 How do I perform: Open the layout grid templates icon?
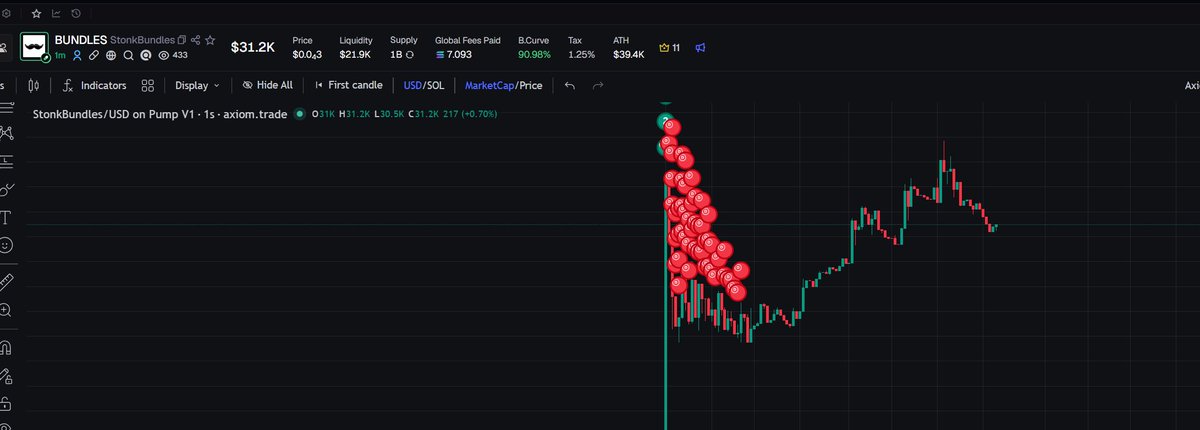pos(148,85)
